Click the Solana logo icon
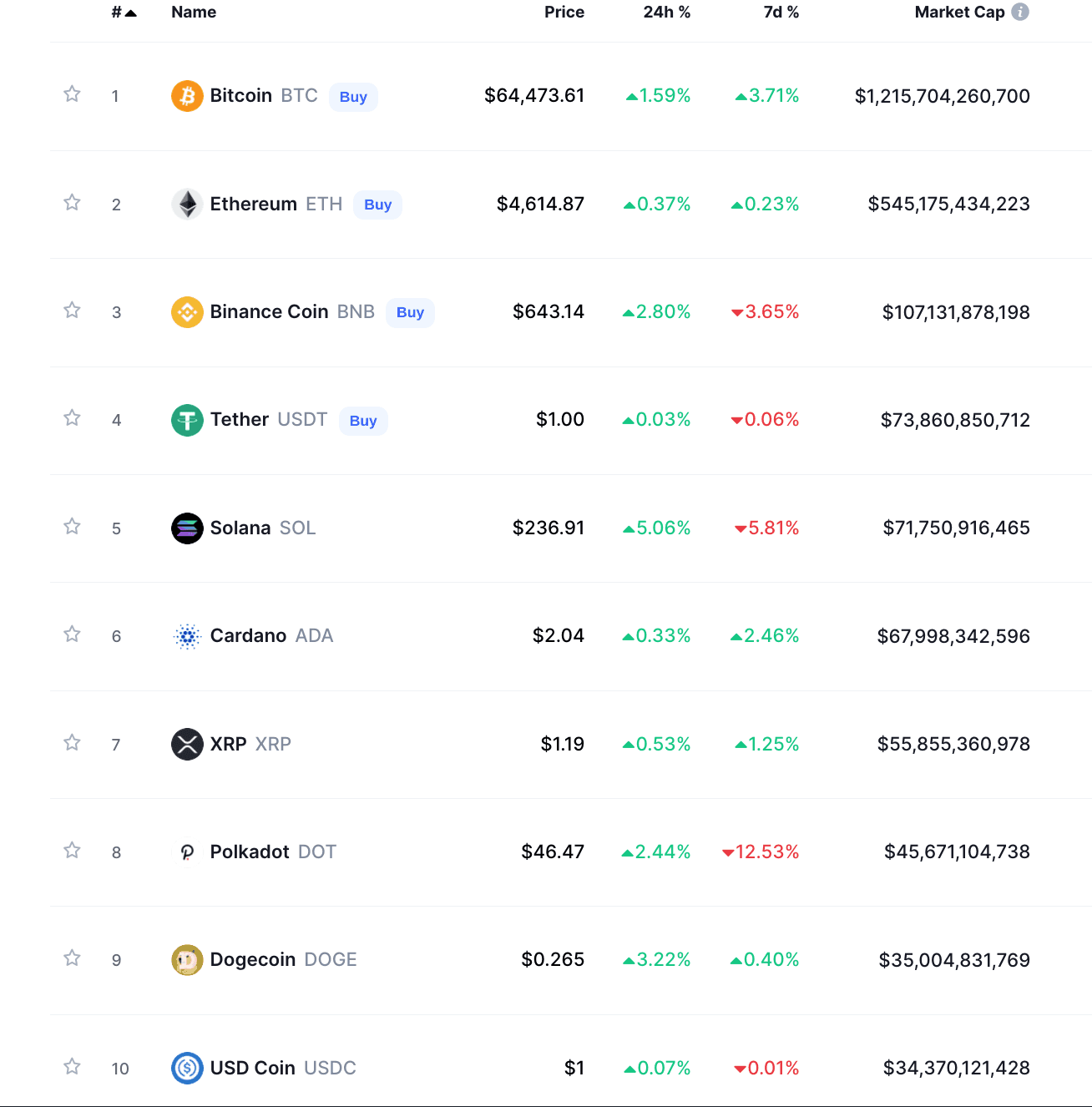 coord(187,528)
